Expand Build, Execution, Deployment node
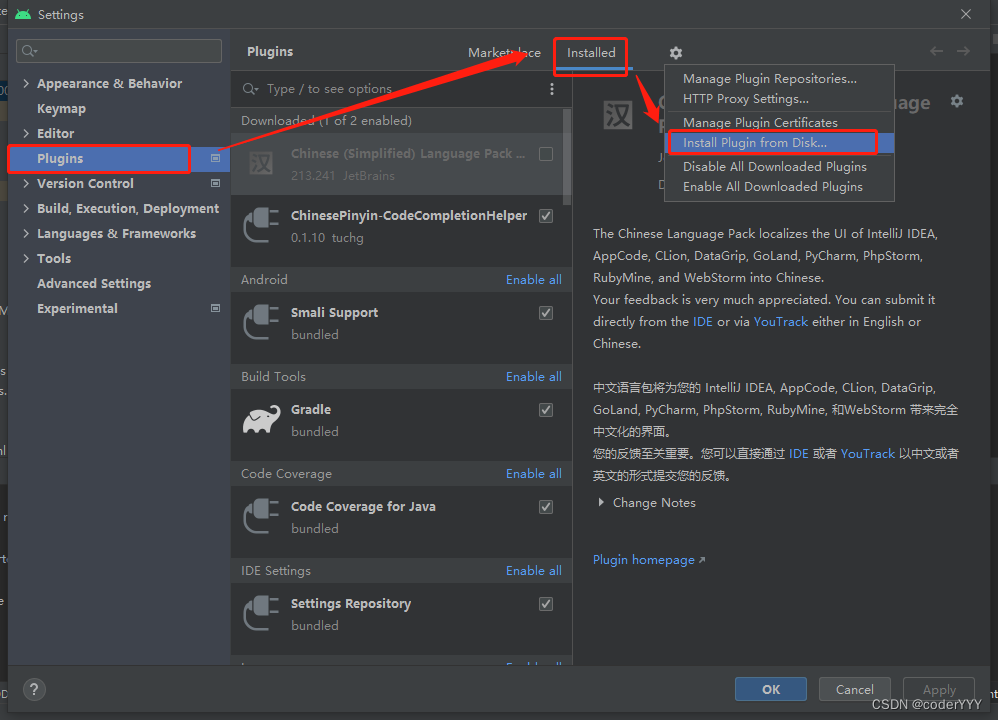 tap(26, 208)
